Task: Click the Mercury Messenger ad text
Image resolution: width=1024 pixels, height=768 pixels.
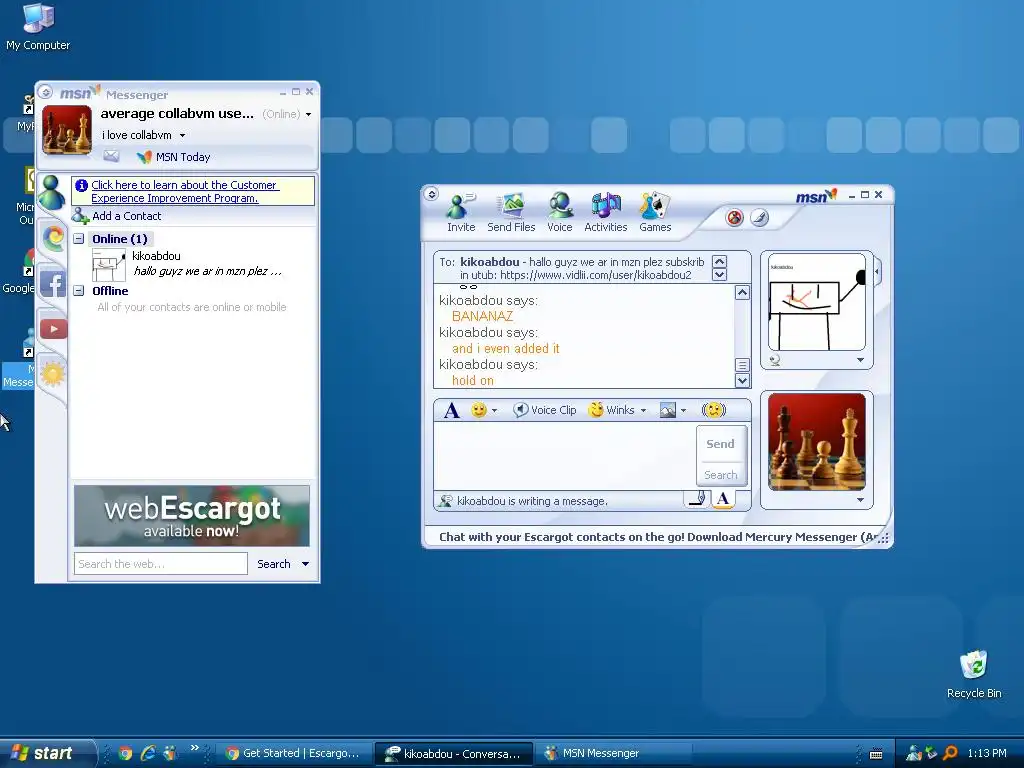Action: (x=658, y=537)
